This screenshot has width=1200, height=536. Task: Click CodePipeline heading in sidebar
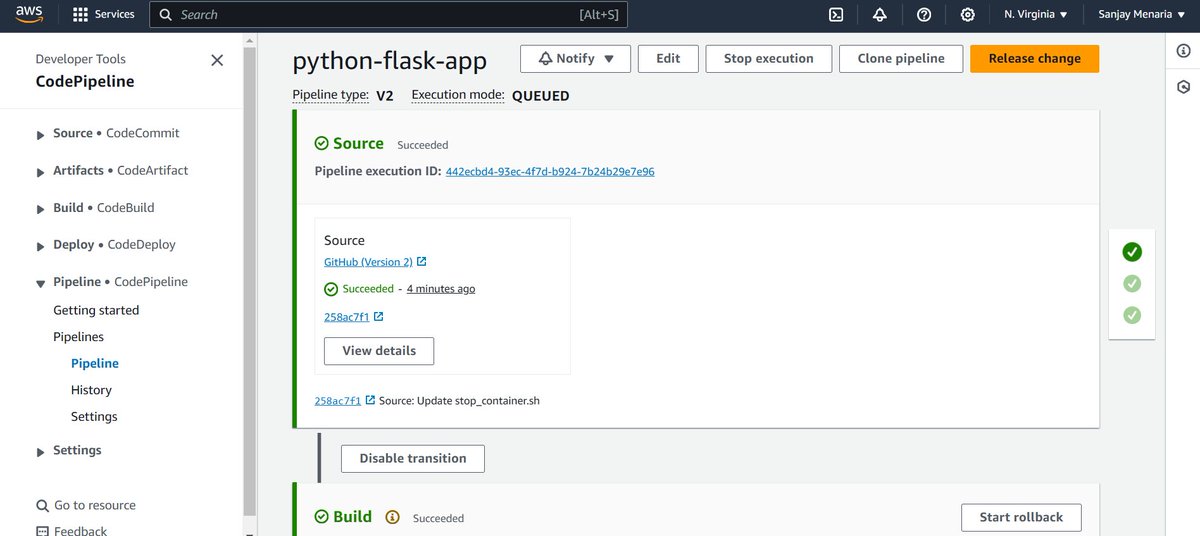pyautogui.click(x=85, y=82)
